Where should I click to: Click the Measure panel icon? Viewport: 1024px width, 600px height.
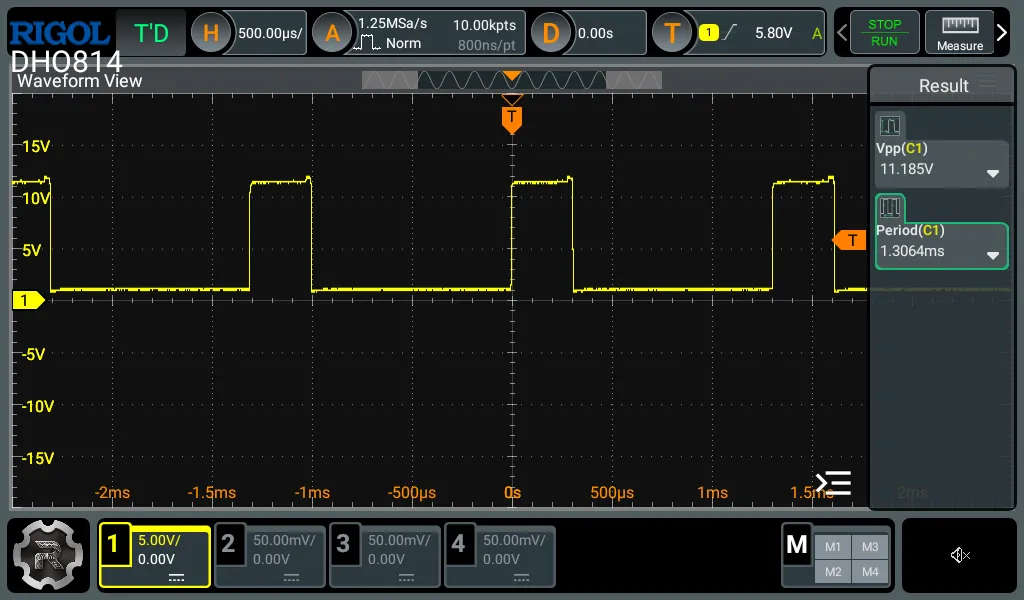[x=958, y=32]
